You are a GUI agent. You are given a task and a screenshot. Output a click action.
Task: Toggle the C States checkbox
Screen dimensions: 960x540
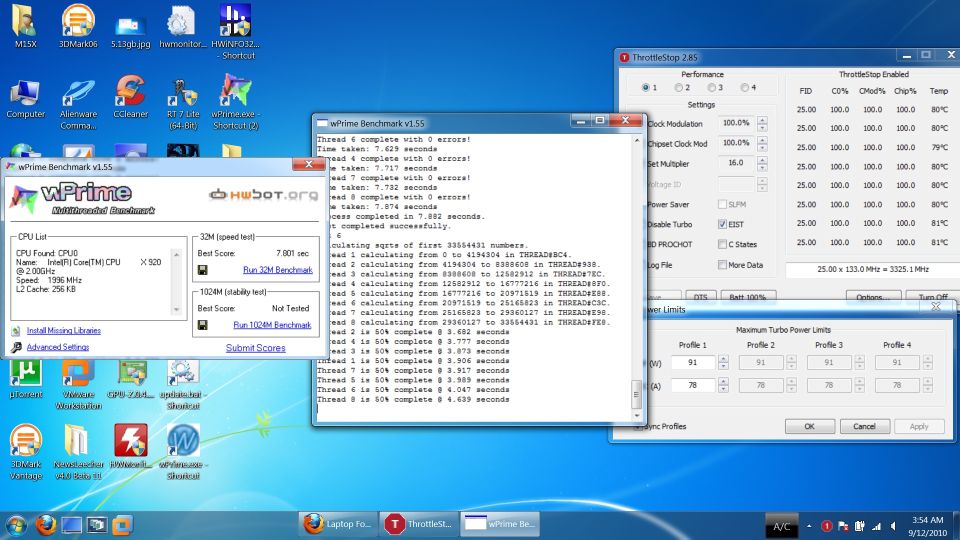(722, 244)
